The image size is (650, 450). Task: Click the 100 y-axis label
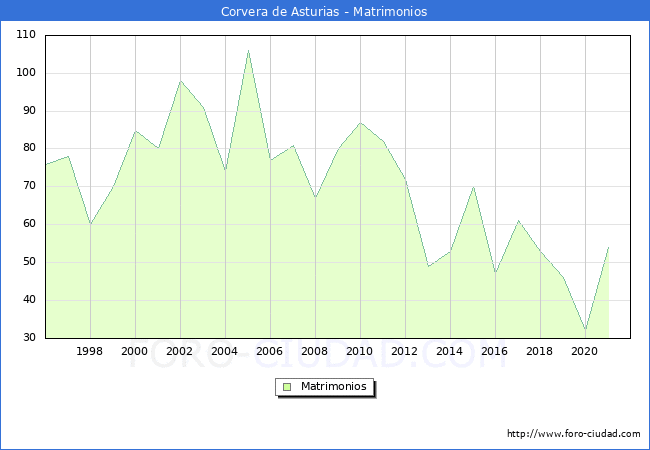(x=26, y=73)
